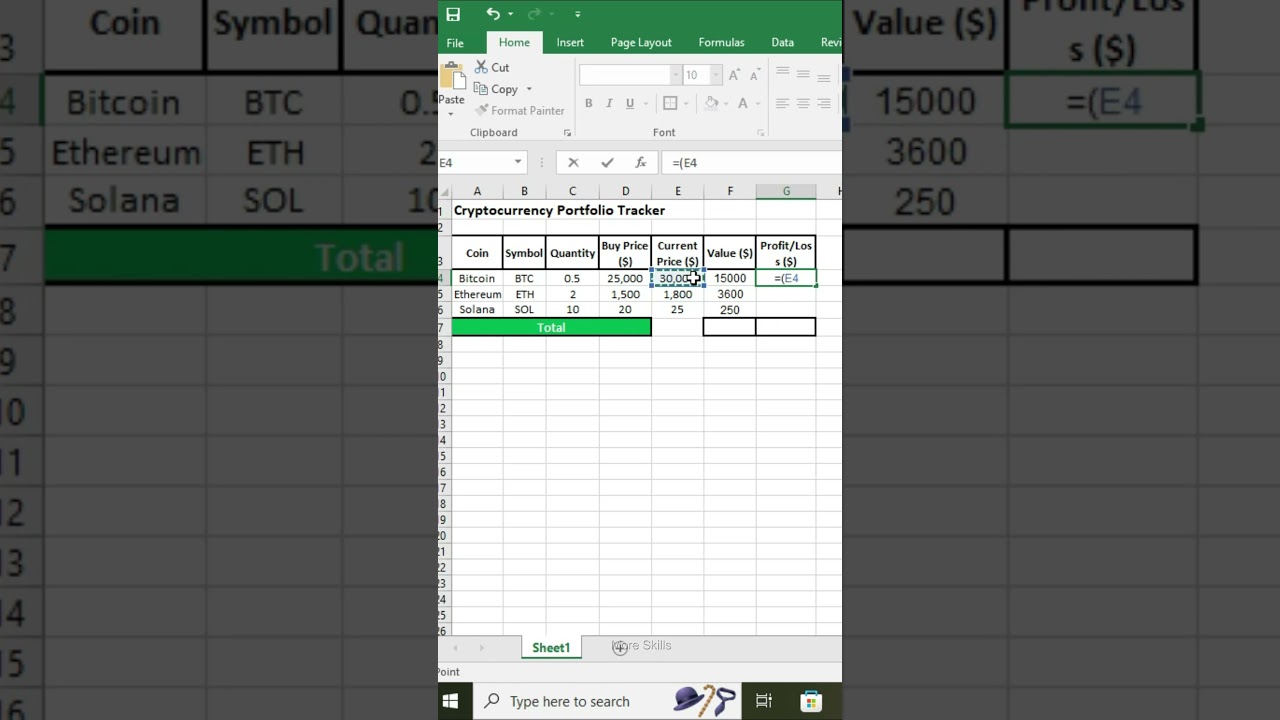
Task: Open the Windows Start menu
Action: pos(450,701)
